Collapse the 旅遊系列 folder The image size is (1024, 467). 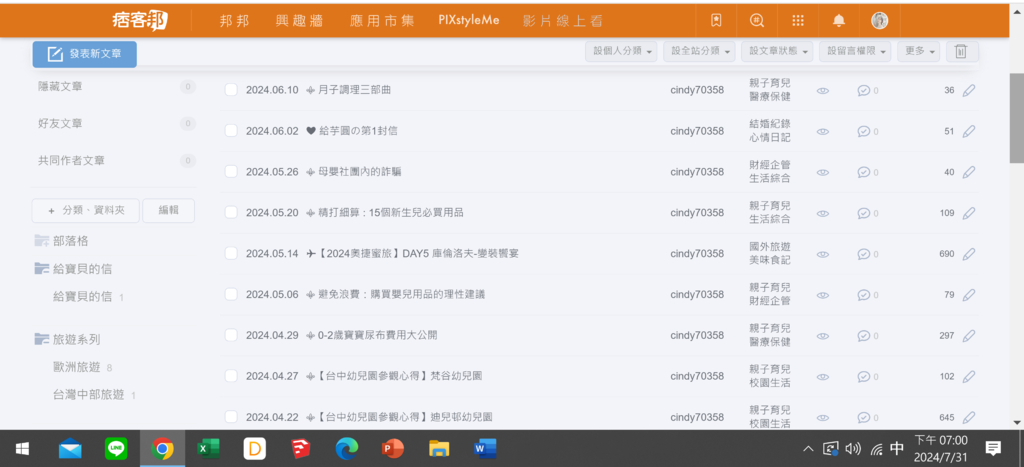[42, 339]
